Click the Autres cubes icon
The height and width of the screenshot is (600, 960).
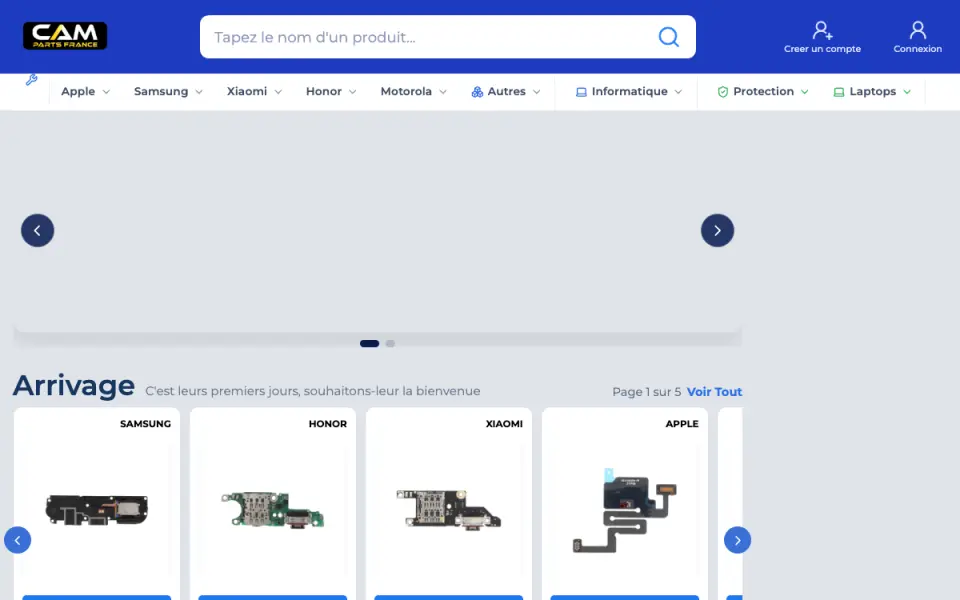[477, 92]
